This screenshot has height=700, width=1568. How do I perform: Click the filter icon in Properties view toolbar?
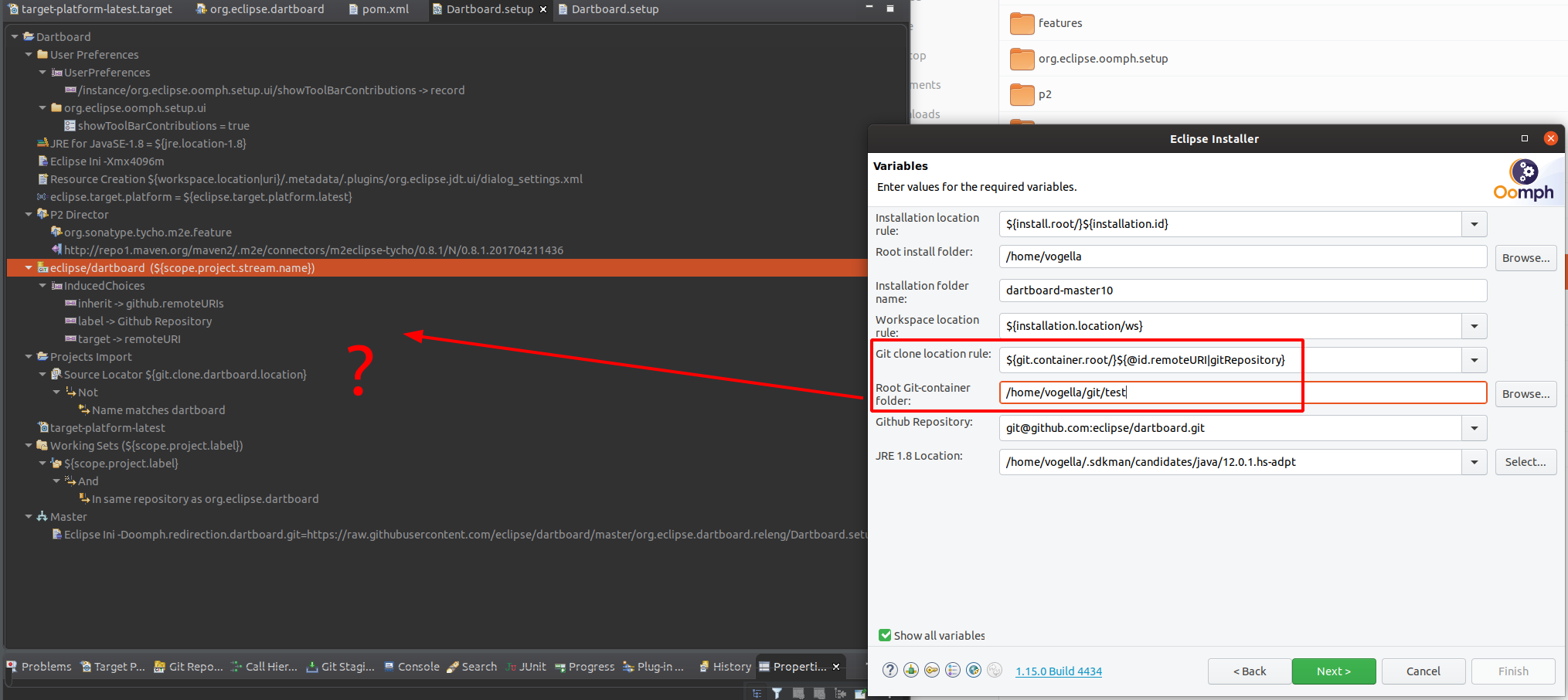click(x=777, y=693)
